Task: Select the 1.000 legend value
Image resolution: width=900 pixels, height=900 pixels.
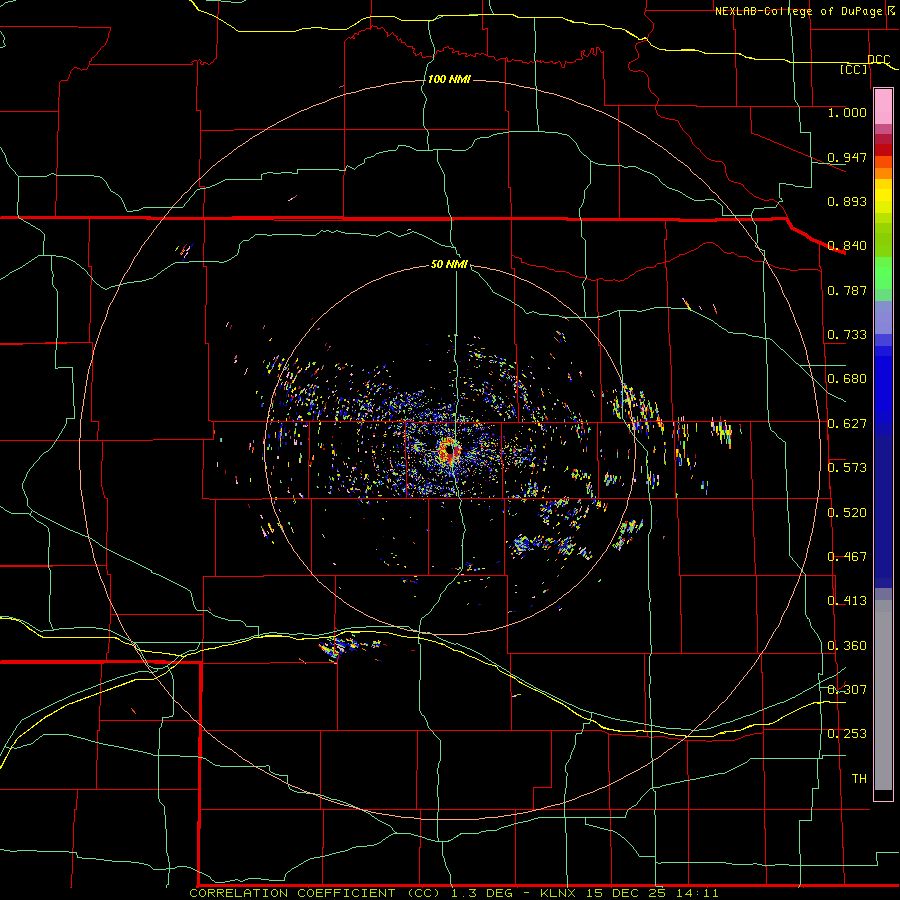Action: point(847,112)
